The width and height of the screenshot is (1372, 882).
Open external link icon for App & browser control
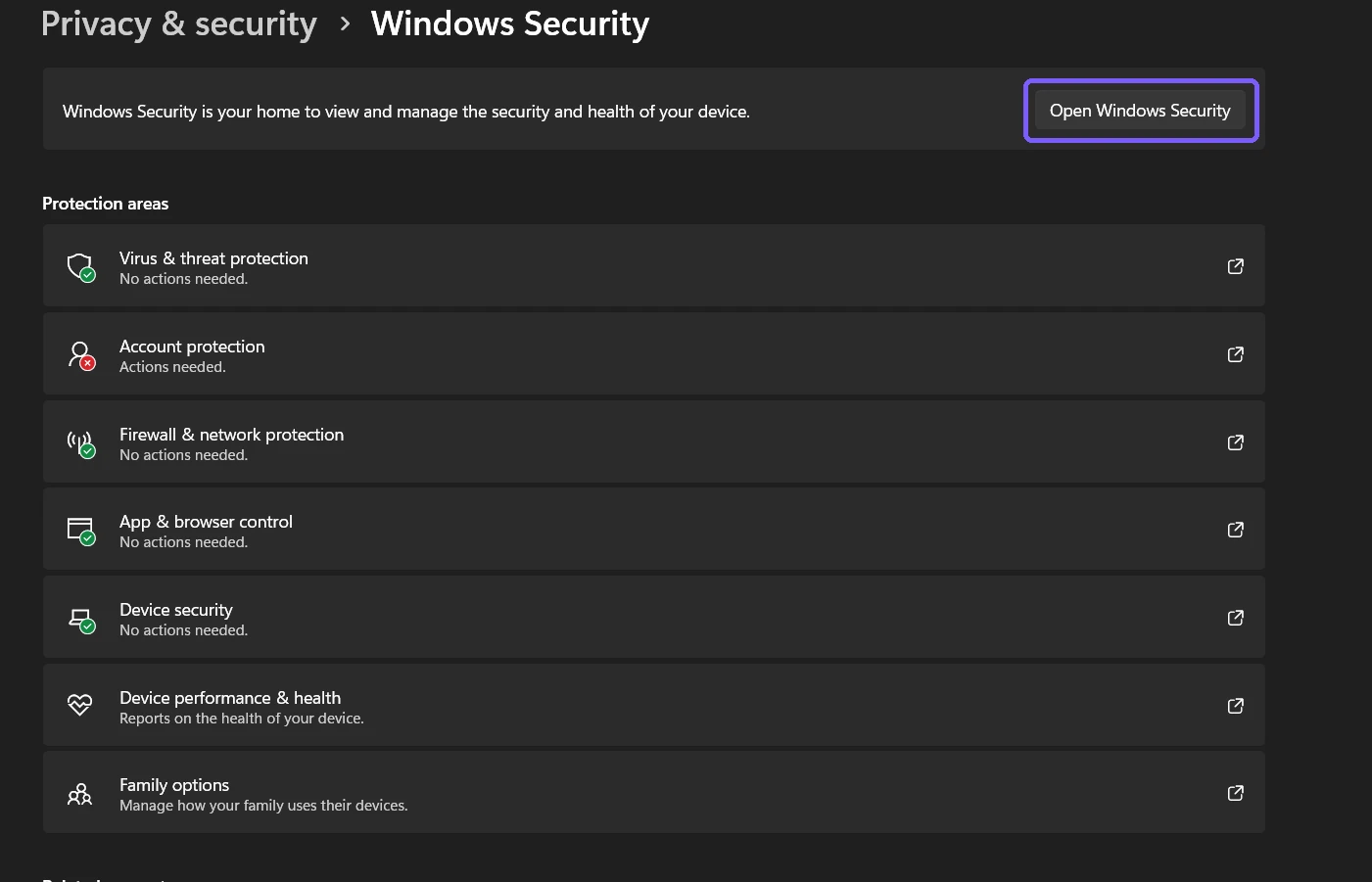(1236, 530)
